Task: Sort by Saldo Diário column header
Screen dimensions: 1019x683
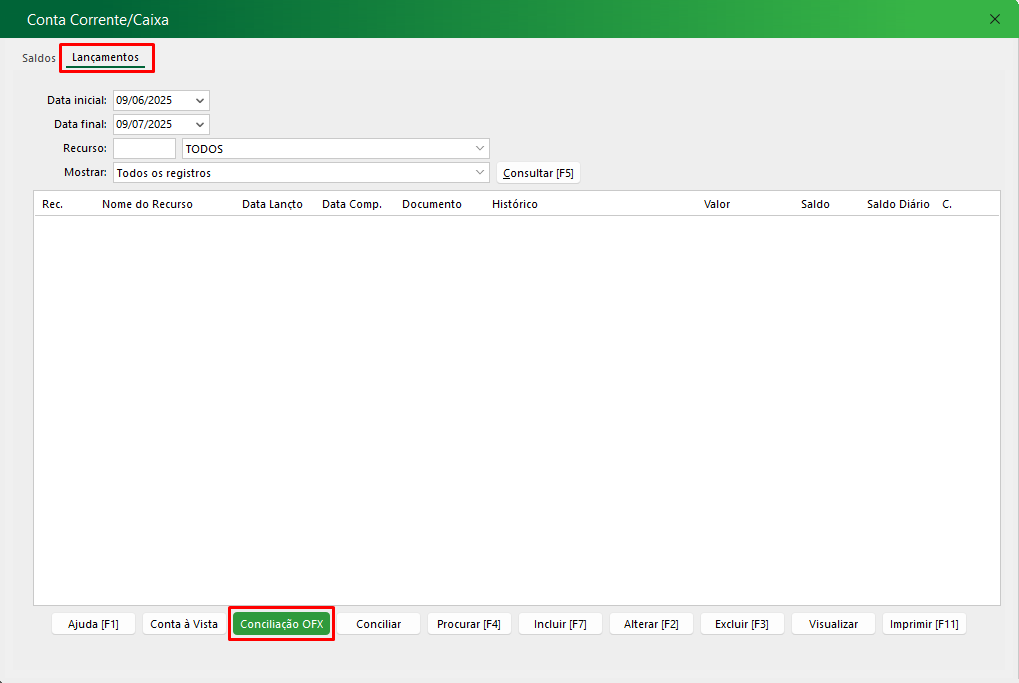Action: [x=898, y=204]
